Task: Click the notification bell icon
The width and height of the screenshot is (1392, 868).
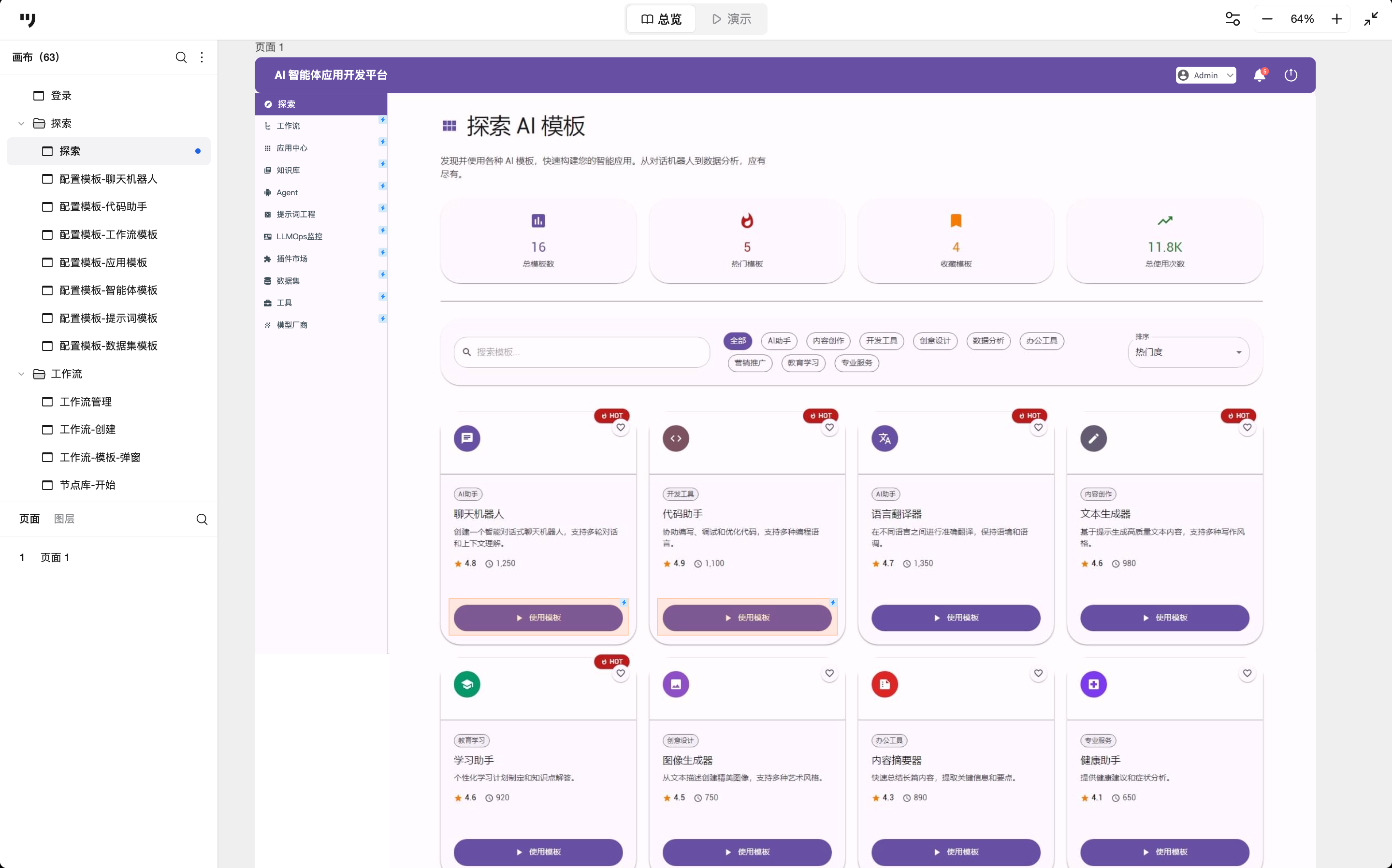Action: click(x=1259, y=75)
